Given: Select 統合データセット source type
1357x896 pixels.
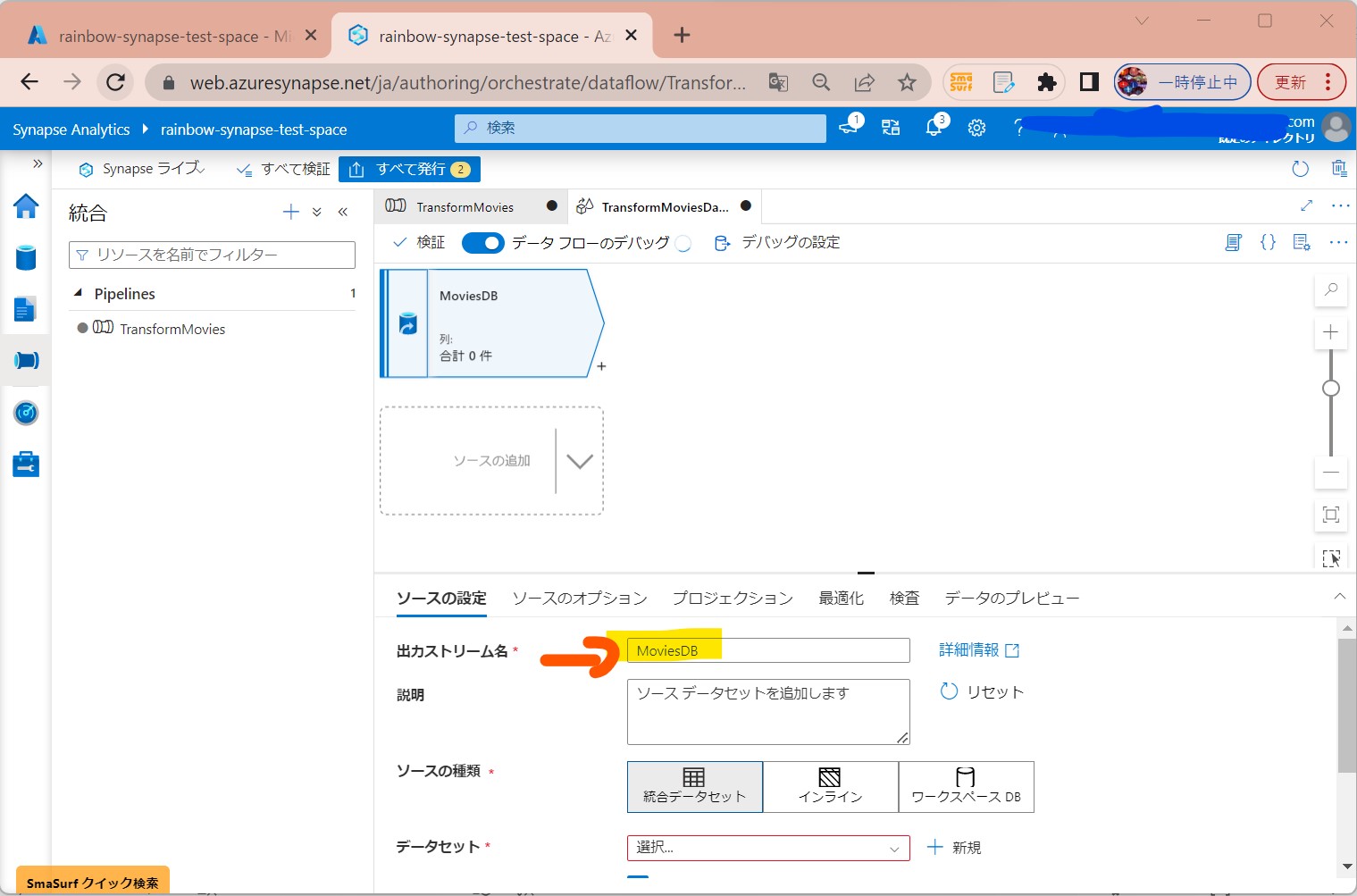Looking at the screenshot, I should 695,787.
